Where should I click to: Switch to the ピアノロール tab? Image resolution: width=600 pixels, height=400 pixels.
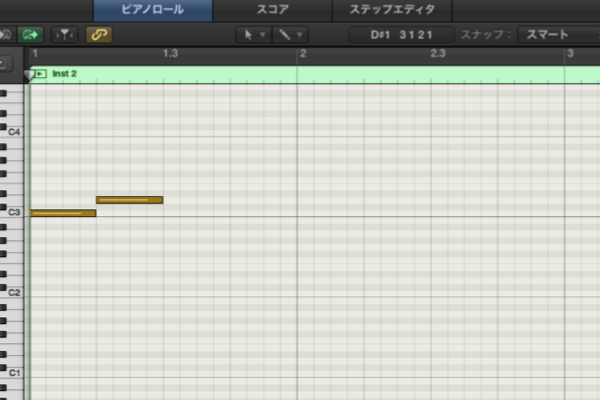pos(153,10)
